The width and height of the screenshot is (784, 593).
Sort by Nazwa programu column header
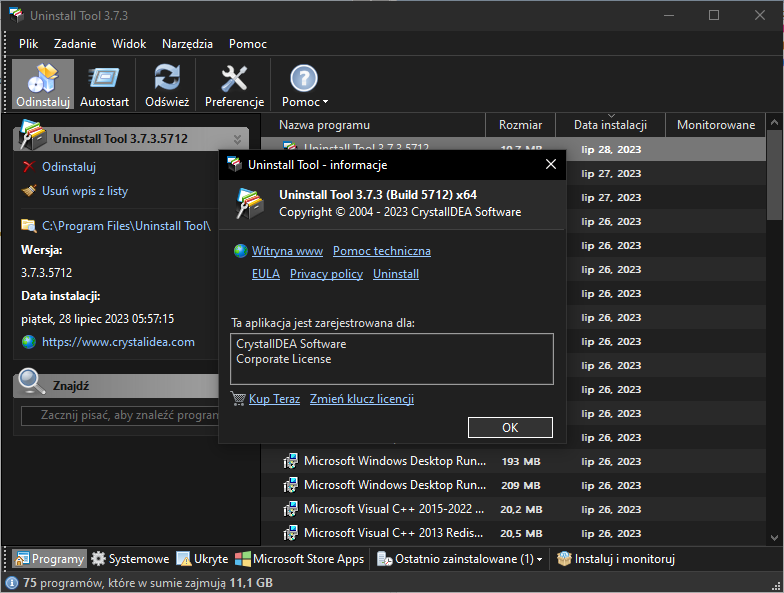coord(373,125)
